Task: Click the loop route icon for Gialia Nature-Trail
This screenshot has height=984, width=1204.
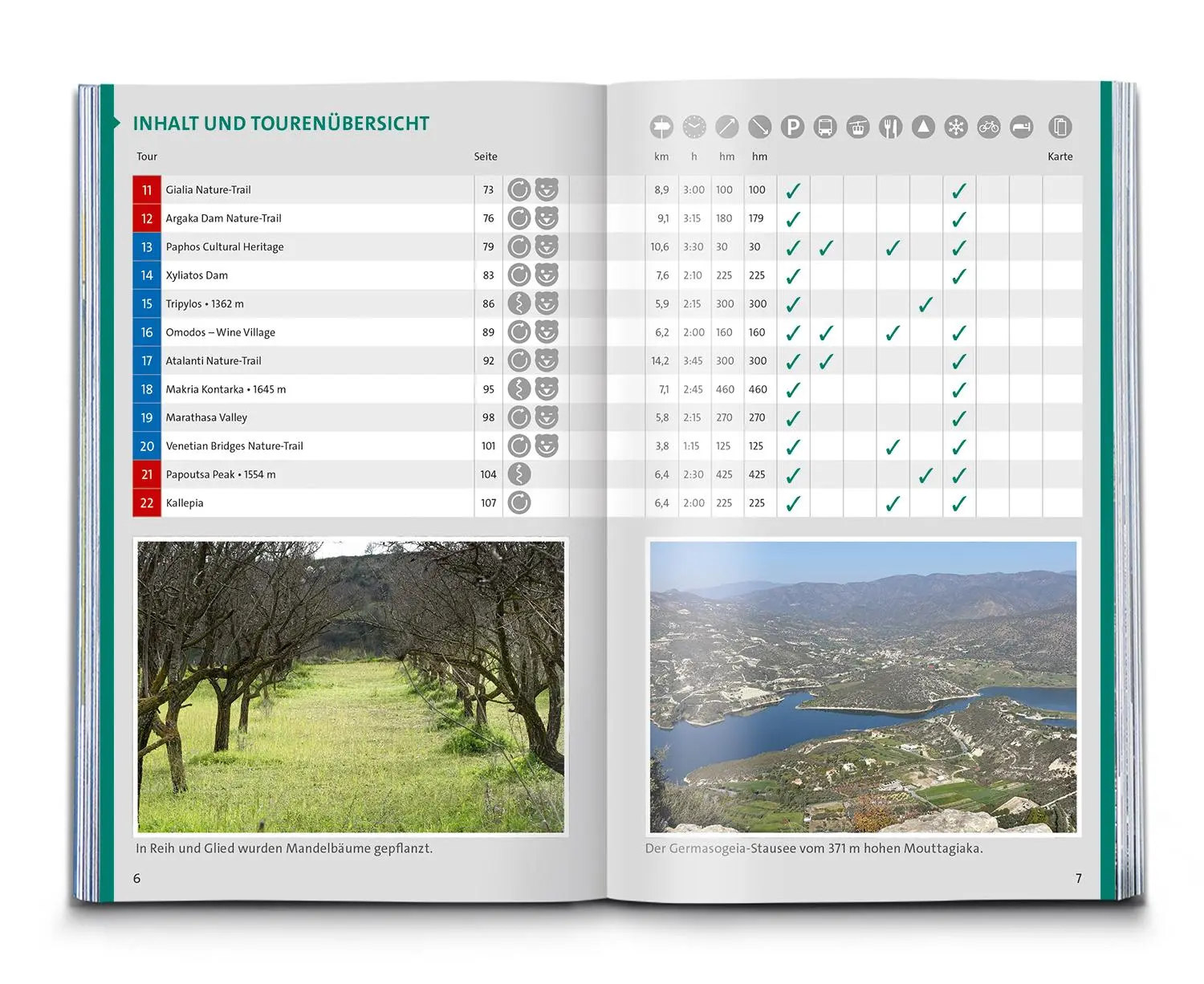Action: point(519,189)
